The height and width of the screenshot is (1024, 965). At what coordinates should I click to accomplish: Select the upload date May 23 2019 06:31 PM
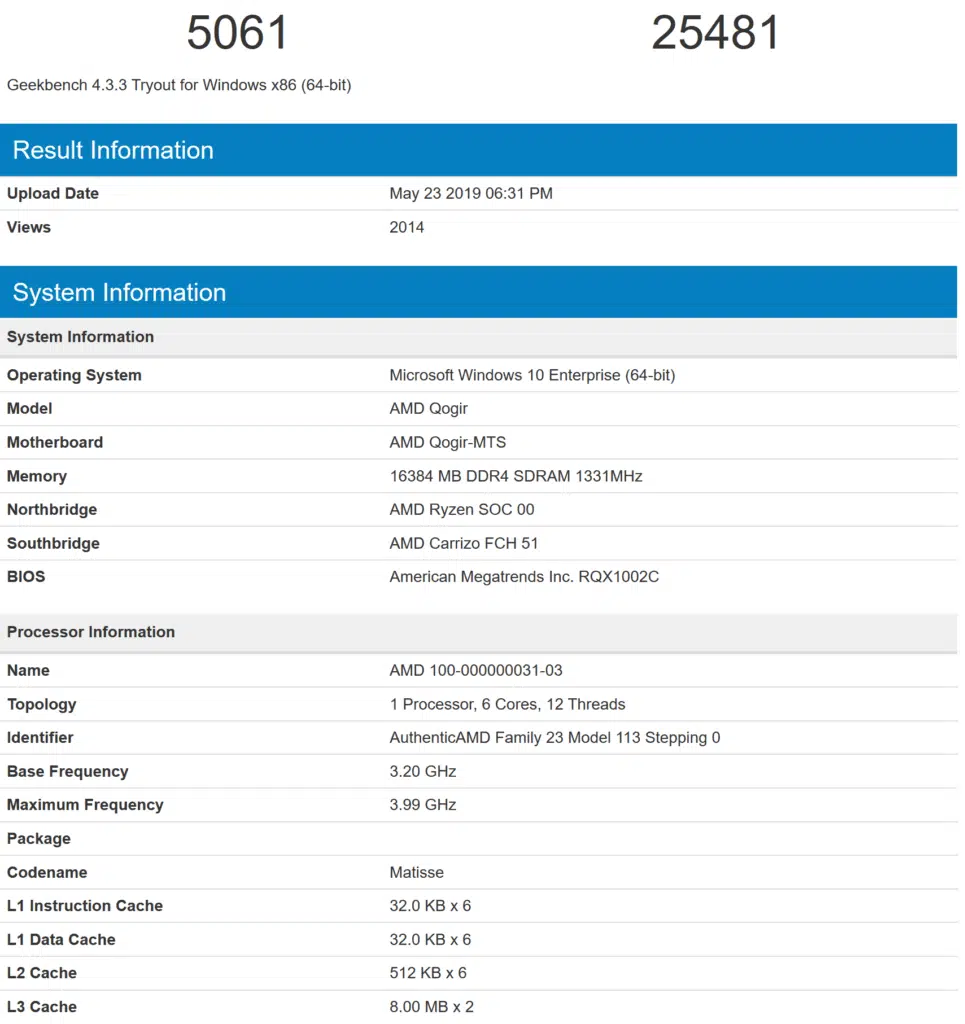[x=471, y=193]
